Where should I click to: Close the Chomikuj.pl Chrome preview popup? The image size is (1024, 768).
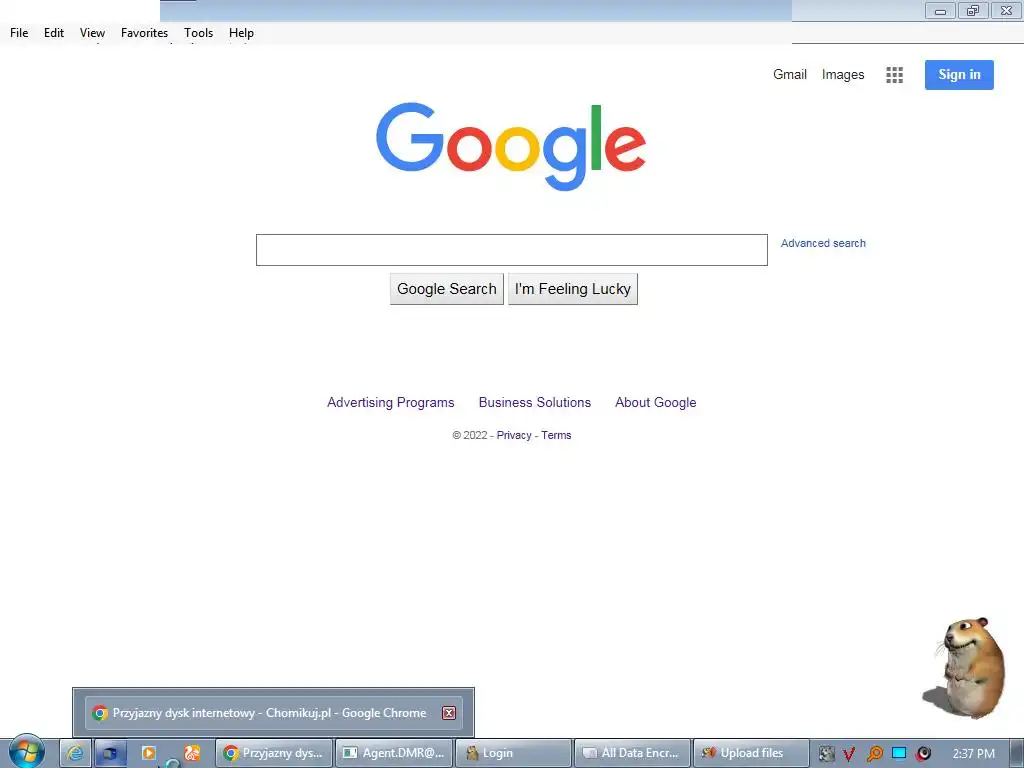tap(449, 713)
